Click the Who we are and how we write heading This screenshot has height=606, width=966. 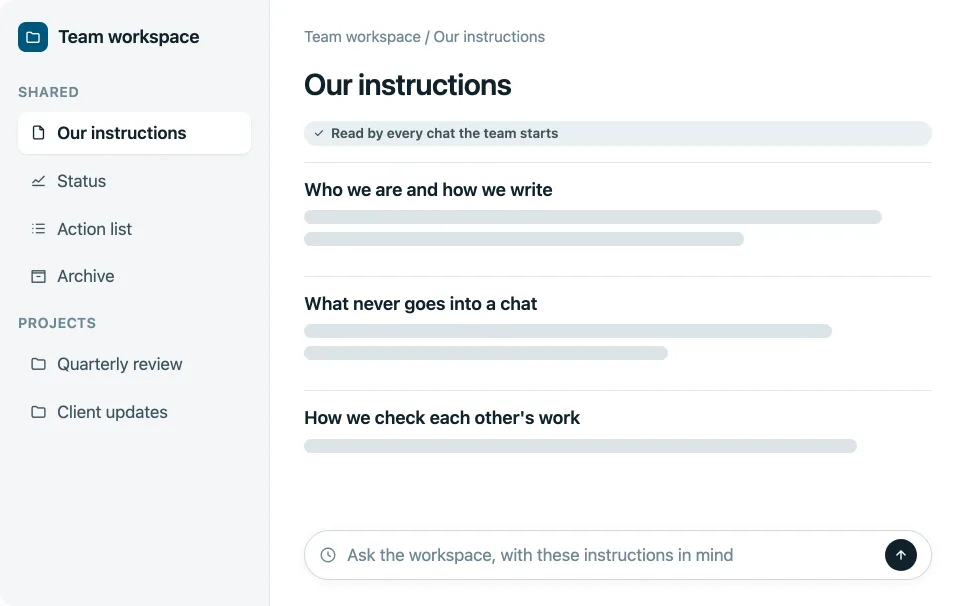coord(428,190)
